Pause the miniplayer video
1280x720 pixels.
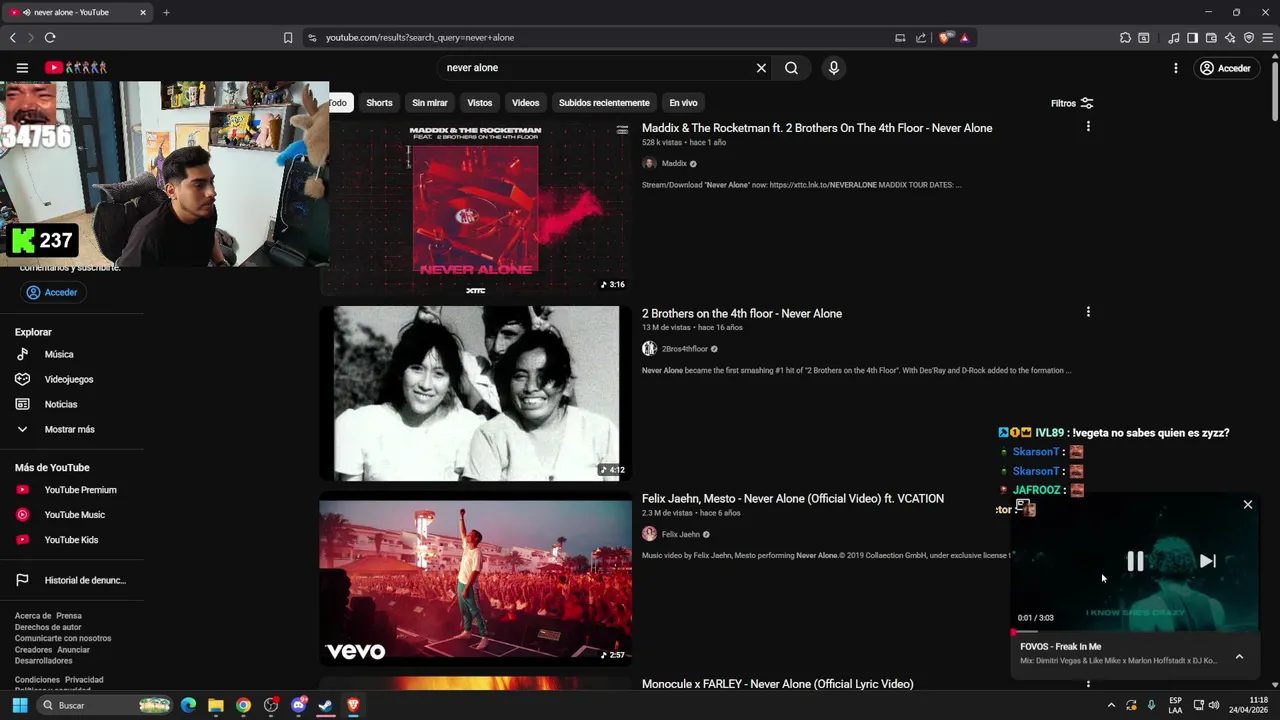click(1135, 561)
